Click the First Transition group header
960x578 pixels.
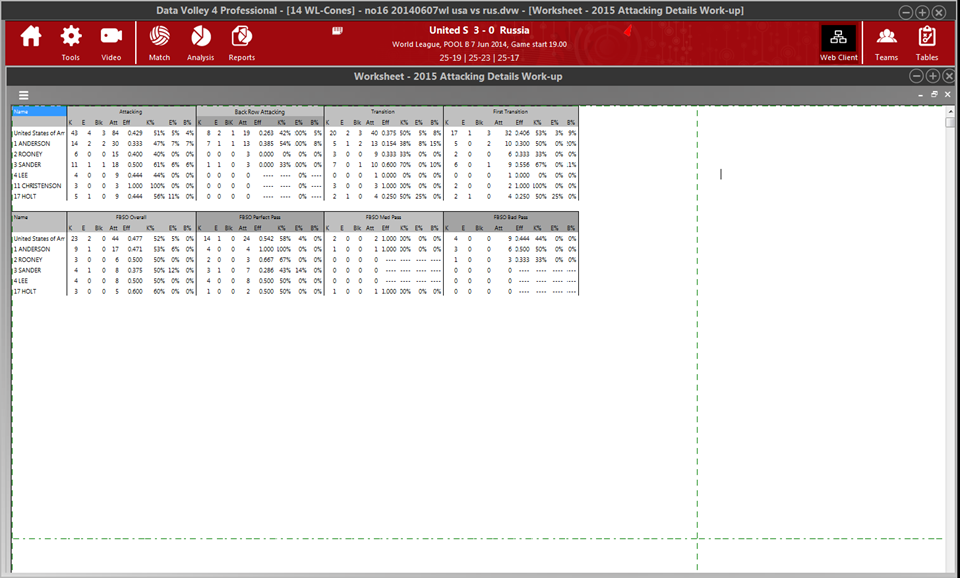pos(511,111)
